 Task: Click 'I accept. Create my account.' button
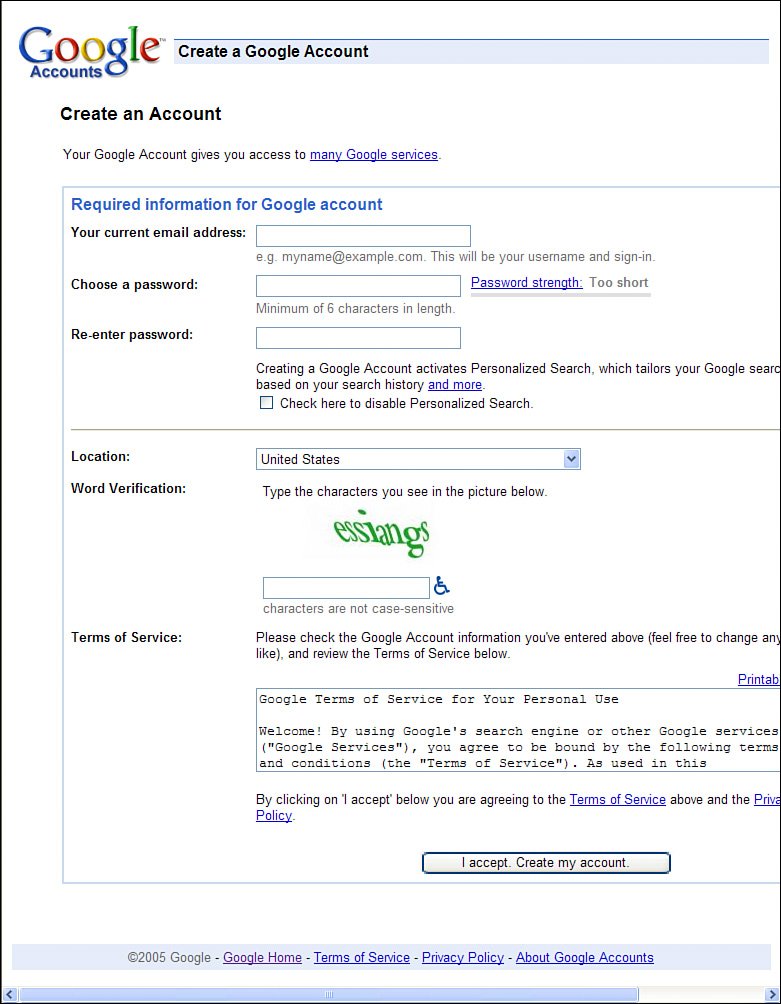(546, 862)
